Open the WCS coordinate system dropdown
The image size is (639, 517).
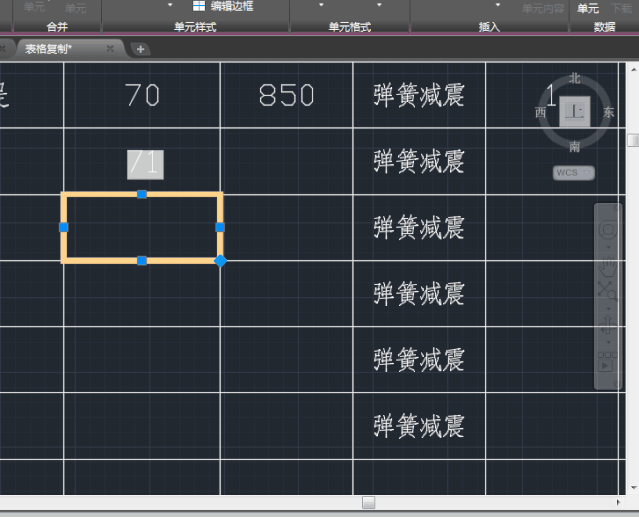pos(573,173)
